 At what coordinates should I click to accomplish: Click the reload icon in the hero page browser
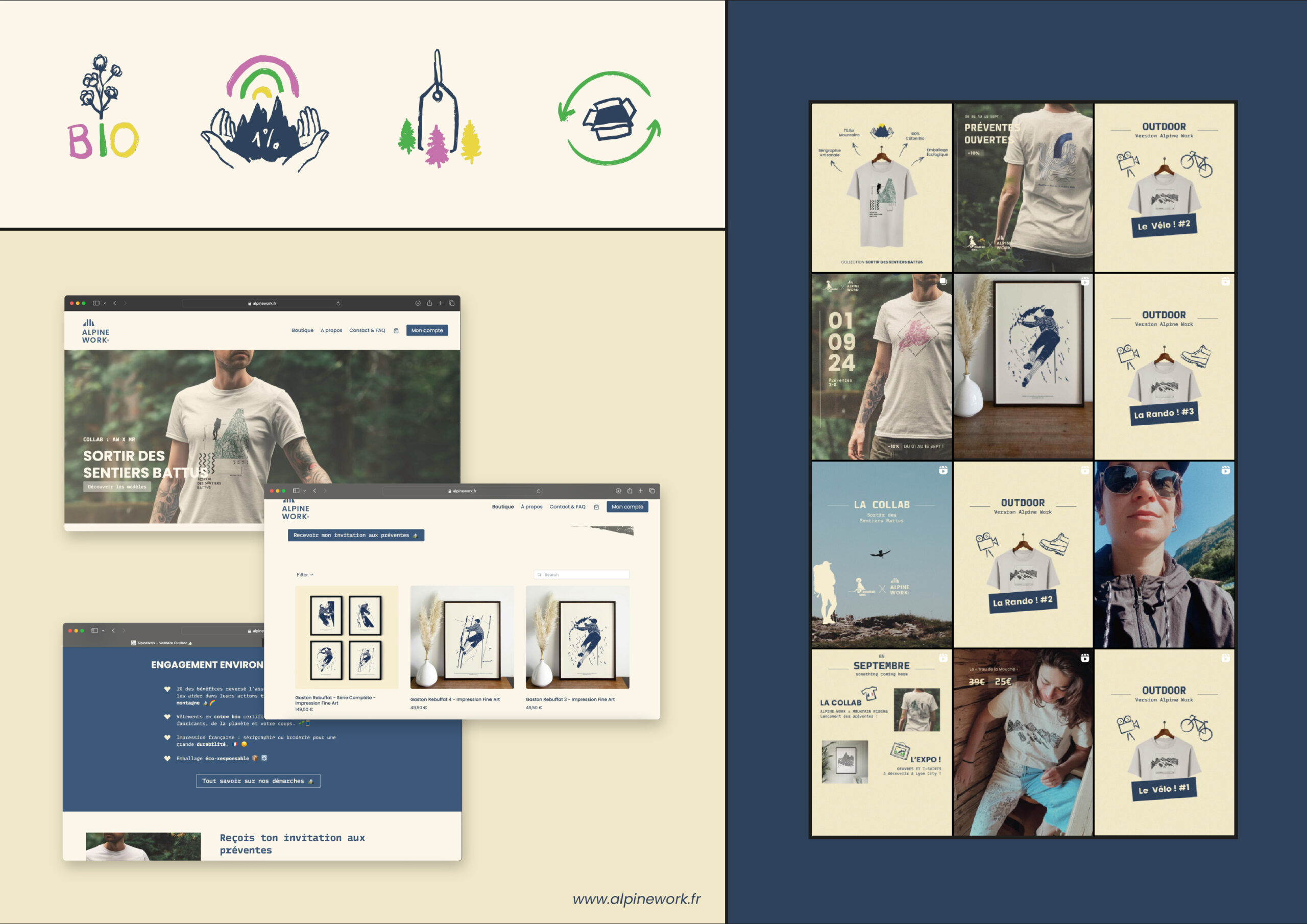[338, 303]
